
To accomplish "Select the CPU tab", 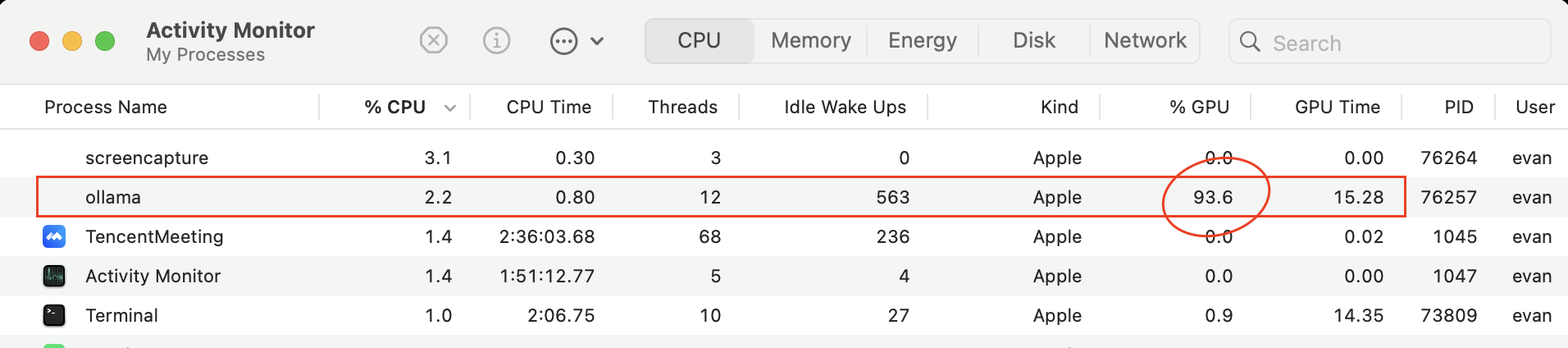I will 700,40.
